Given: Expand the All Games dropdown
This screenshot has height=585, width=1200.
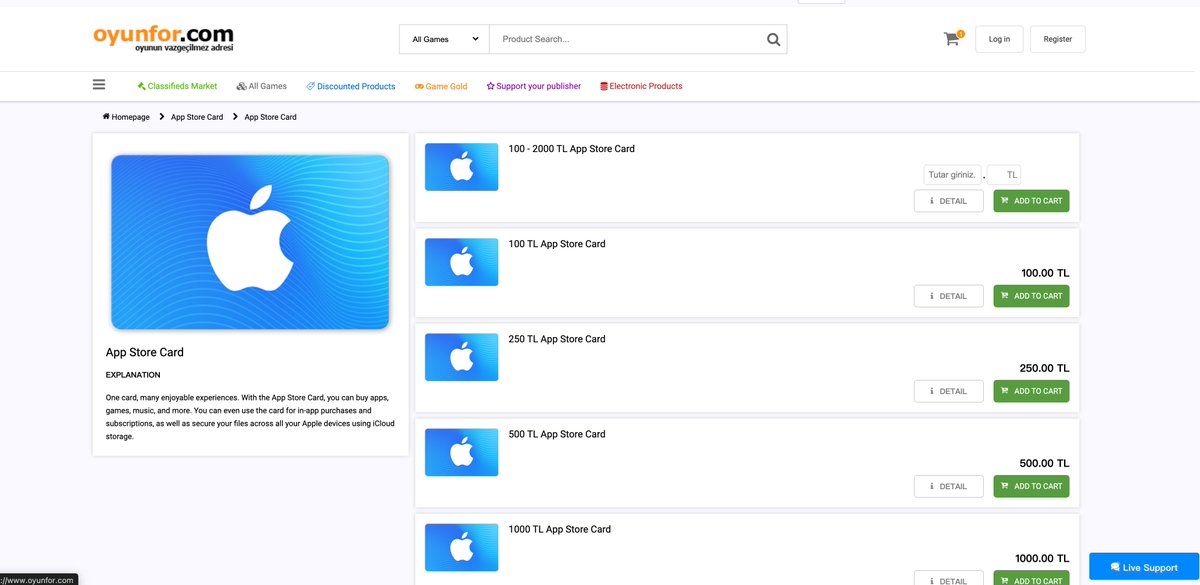Looking at the screenshot, I should (x=444, y=39).
